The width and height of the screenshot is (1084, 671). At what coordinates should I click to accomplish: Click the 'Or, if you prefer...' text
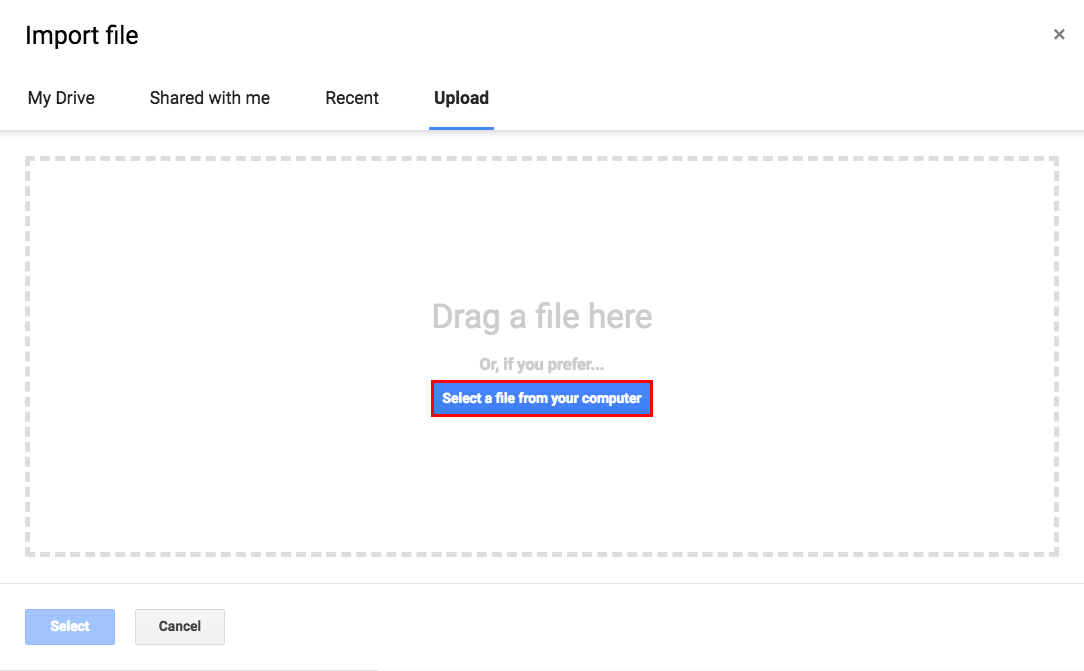(x=542, y=365)
